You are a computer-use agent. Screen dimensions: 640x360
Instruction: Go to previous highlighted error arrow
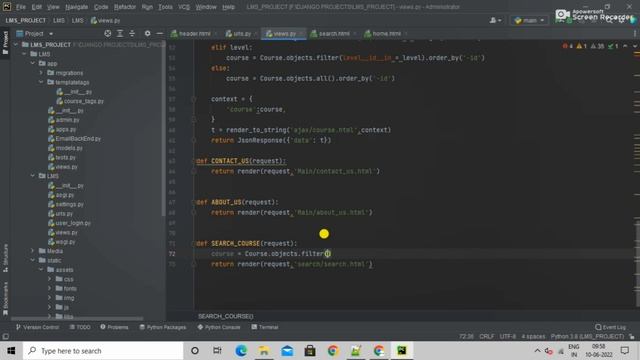pos(625,46)
